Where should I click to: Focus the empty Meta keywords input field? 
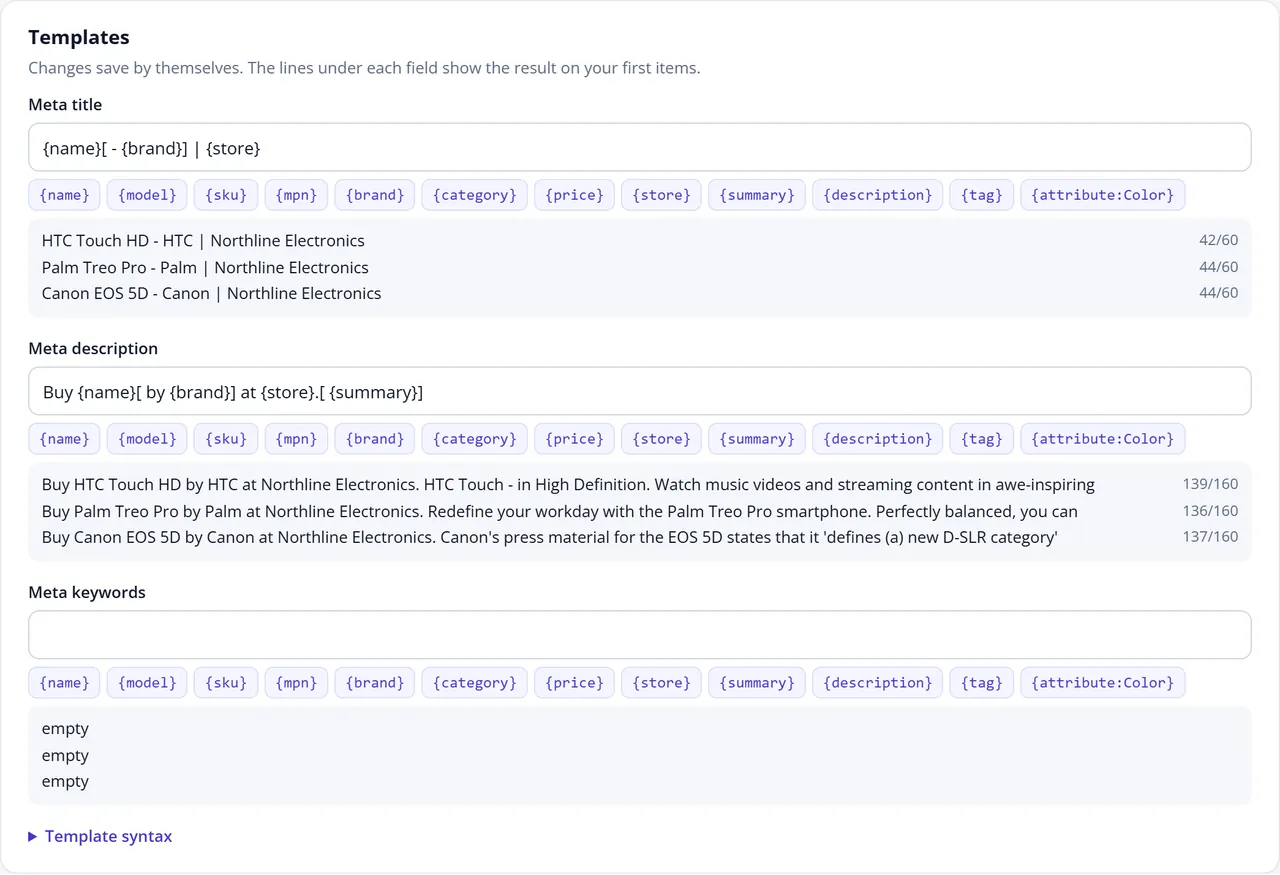[x=640, y=636]
